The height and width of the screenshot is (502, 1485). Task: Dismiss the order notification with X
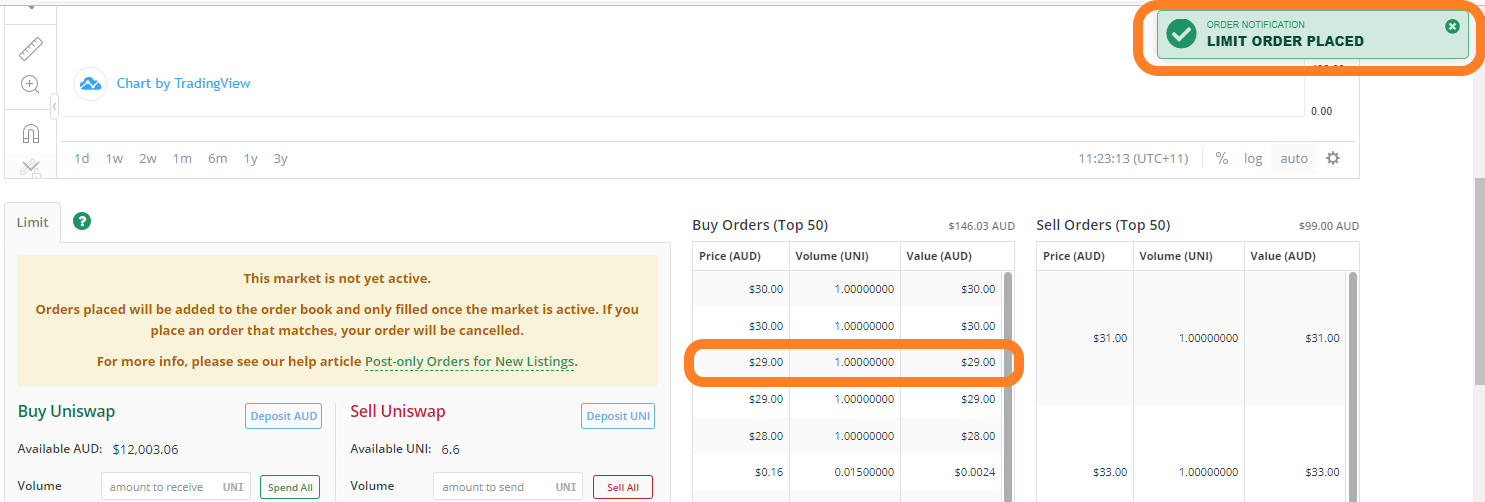1452,26
